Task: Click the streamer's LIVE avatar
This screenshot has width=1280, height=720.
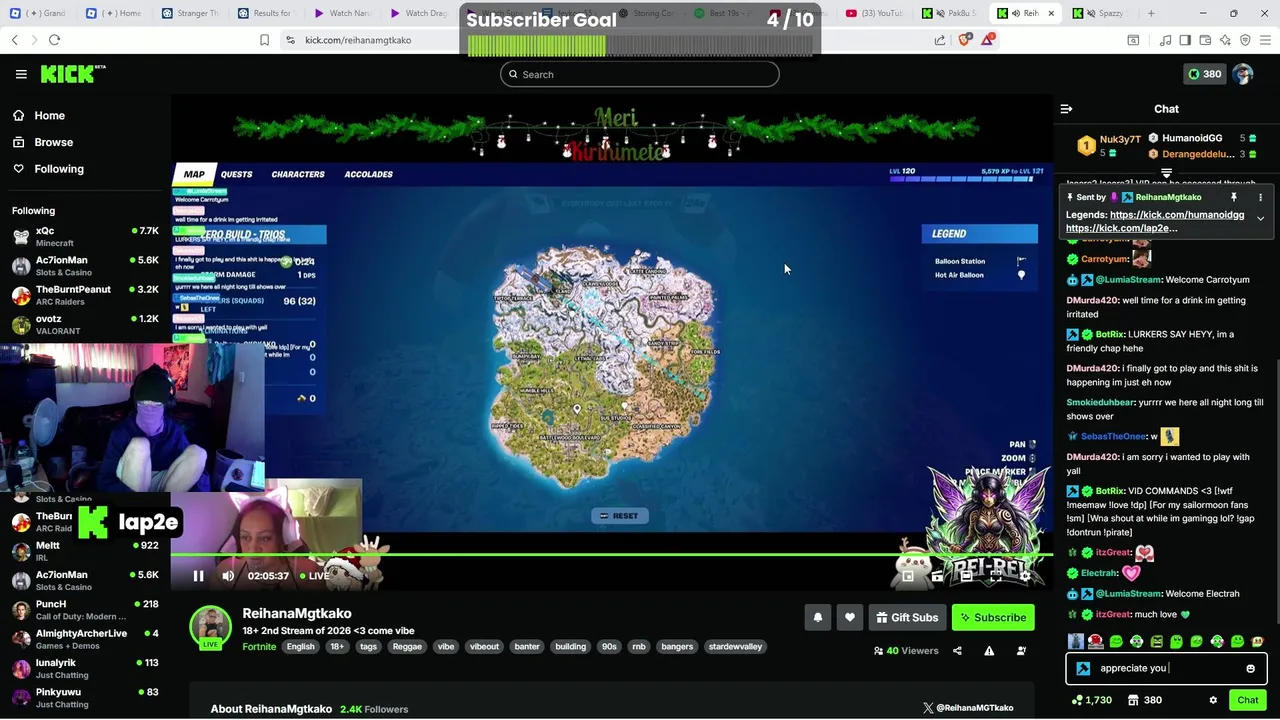Action: point(210,627)
